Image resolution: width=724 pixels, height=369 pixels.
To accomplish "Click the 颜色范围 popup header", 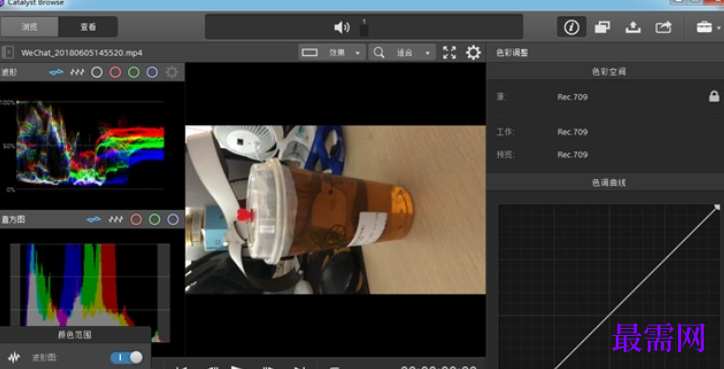I will (x=75, y=335).
